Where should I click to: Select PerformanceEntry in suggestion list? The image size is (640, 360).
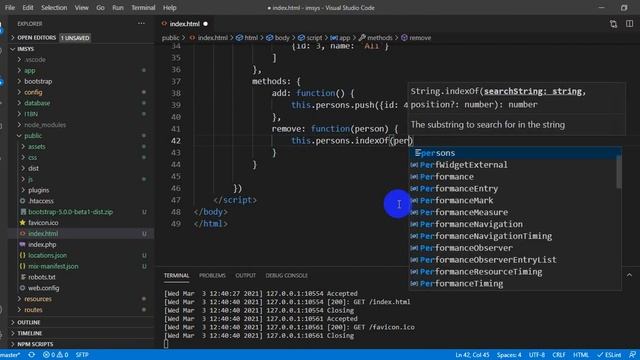click(x=515, y=189)
